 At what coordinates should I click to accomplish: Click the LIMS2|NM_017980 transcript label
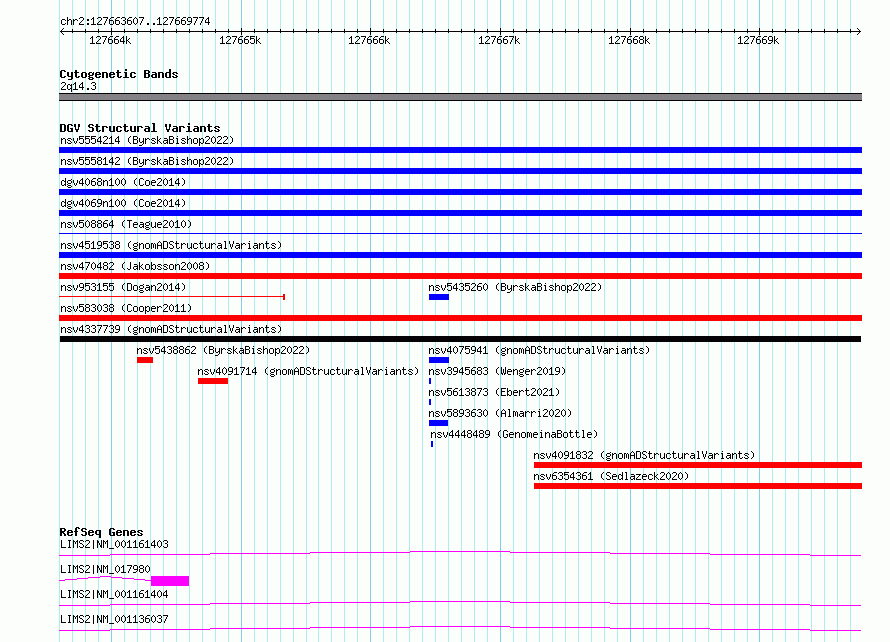point(105,569)
